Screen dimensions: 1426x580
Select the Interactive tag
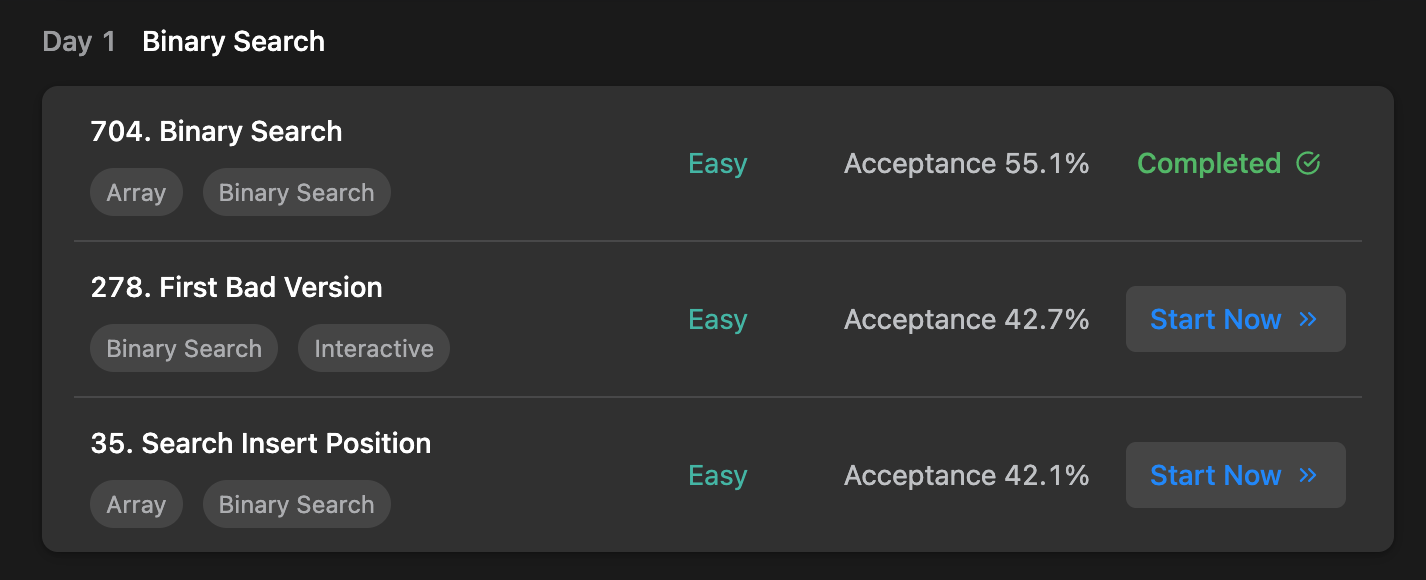tap(374, 349)
